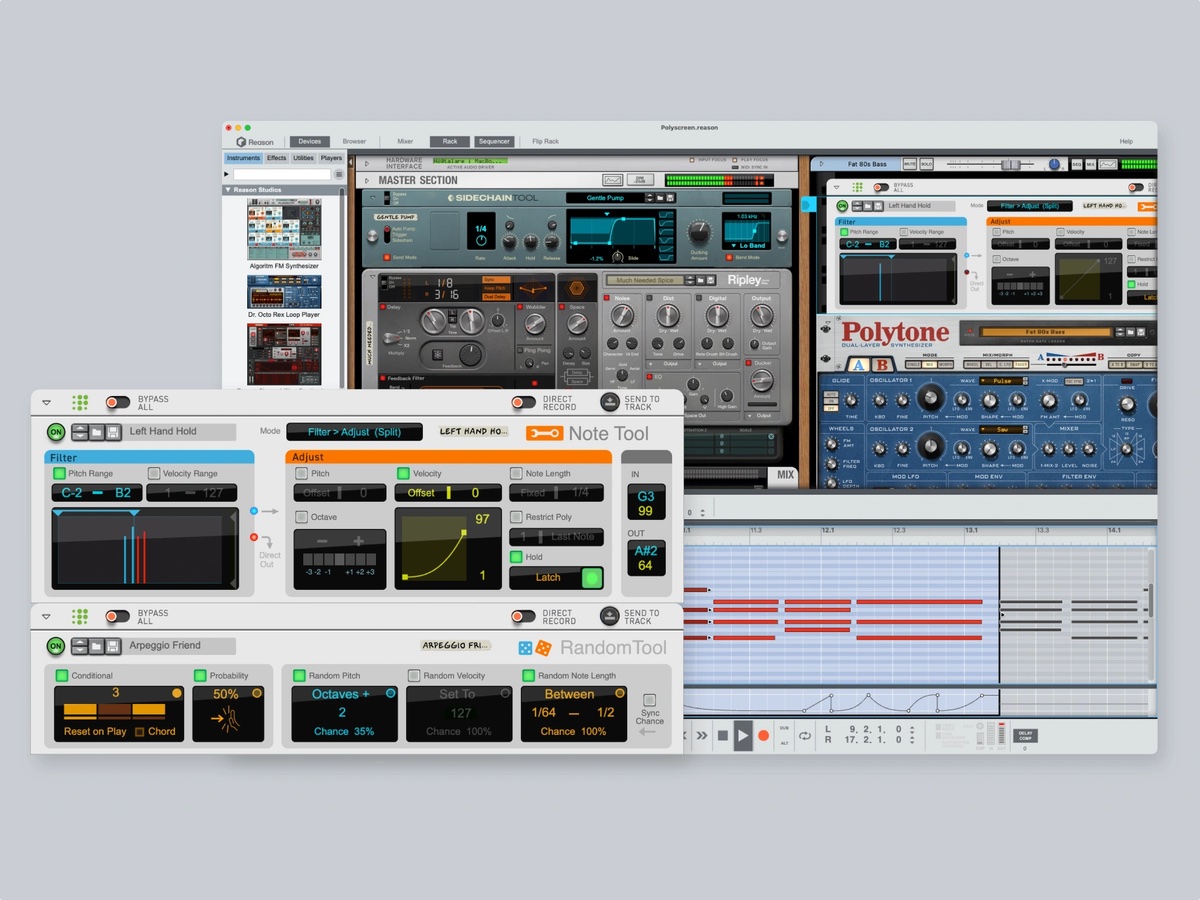Screen dimensions: 1200x900
Task: Collapse the Note Tool with its disclosure triangle
Action: (x=46, y=400)
